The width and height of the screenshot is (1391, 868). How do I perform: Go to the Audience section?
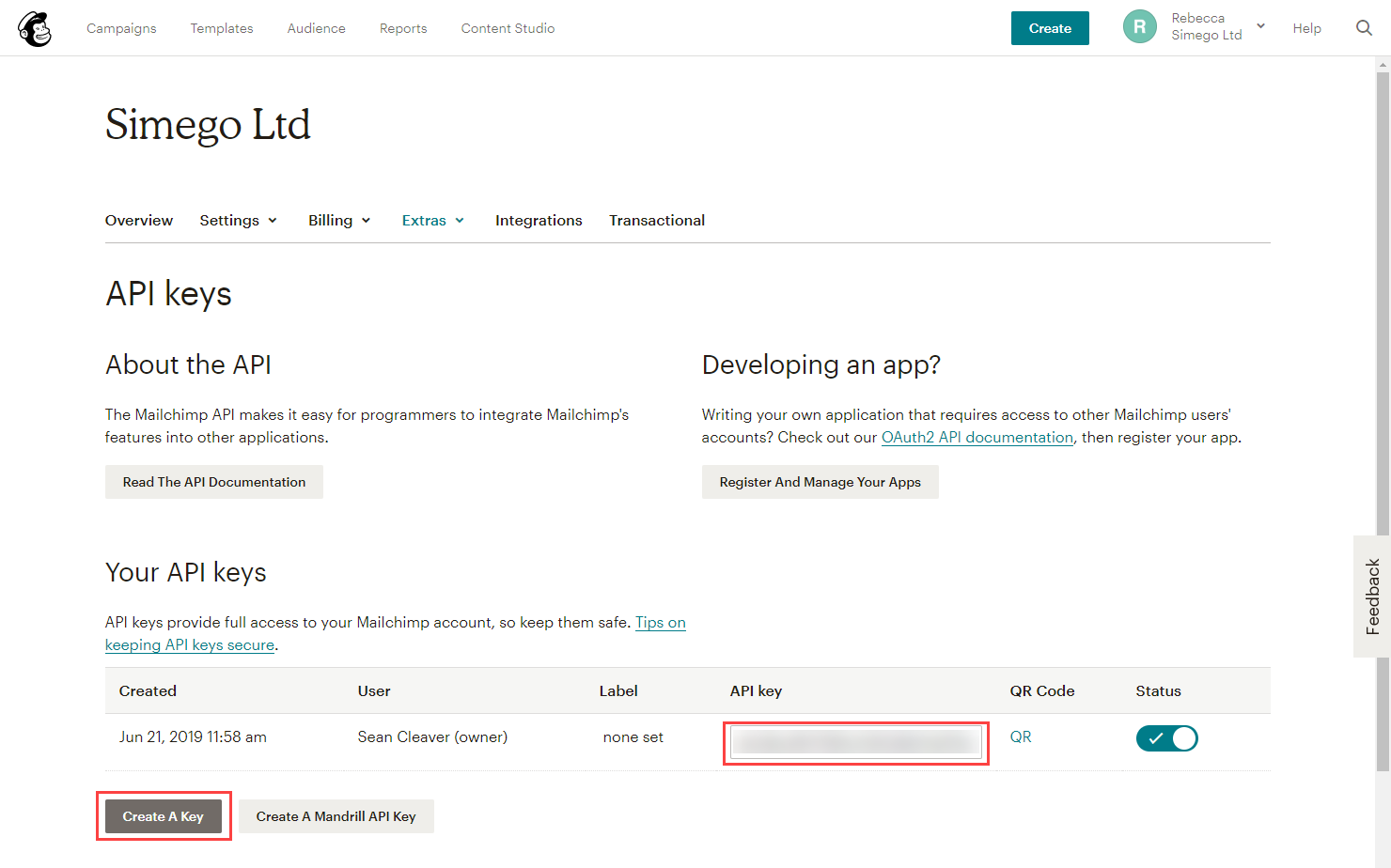click(x=316, y=28)
